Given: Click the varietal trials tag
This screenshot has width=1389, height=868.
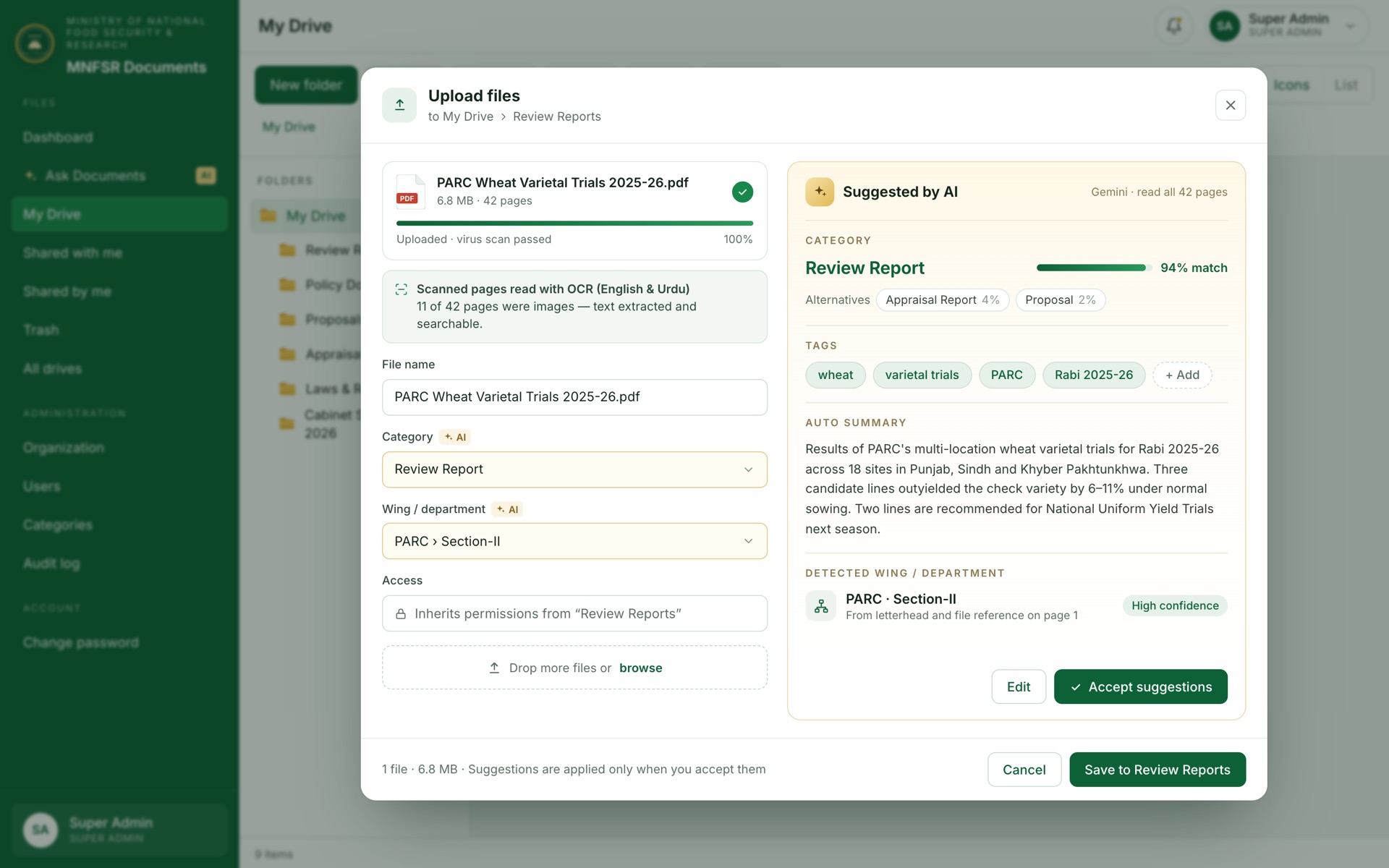Looking at the screenshot, I should (922, 375).
